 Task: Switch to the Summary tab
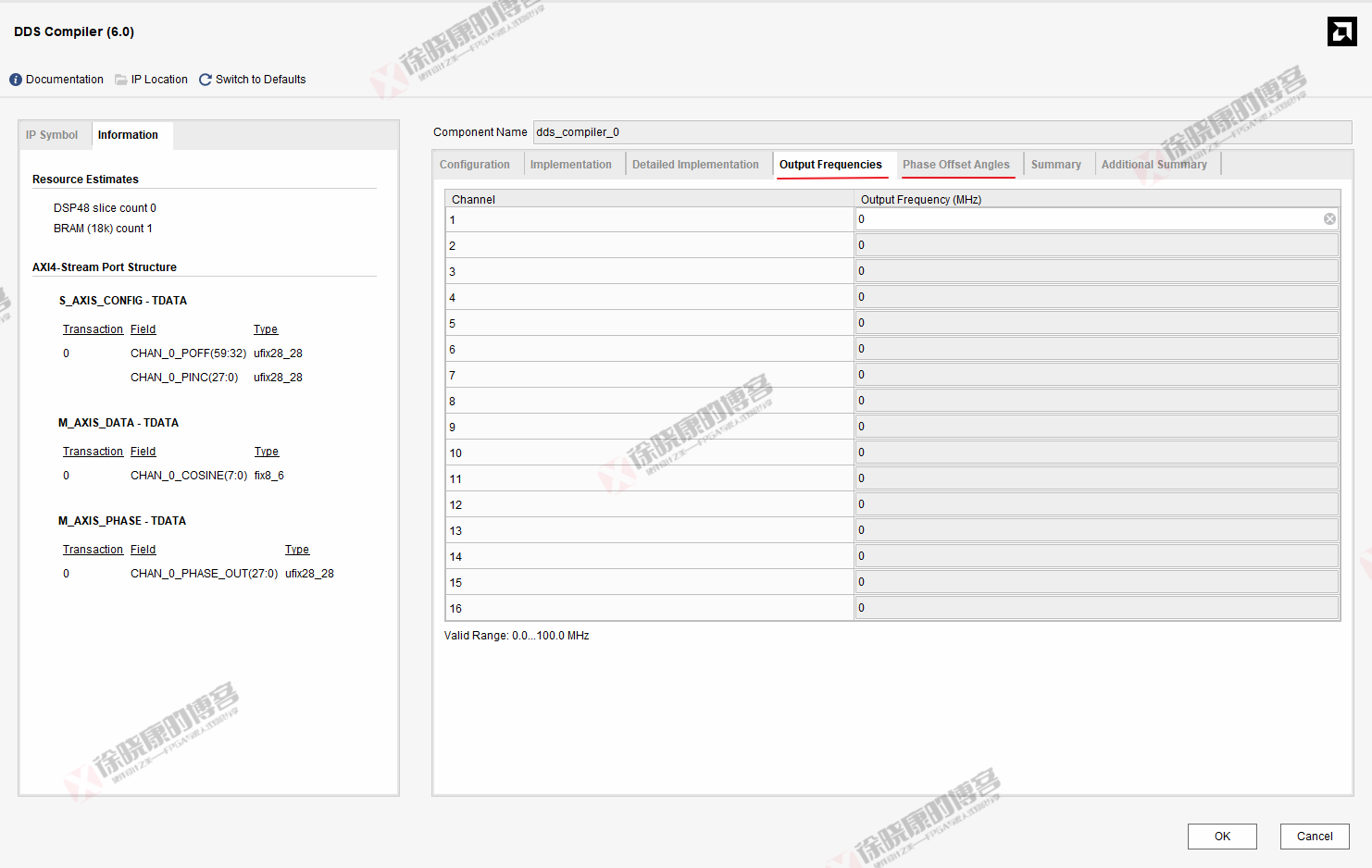1055,165
